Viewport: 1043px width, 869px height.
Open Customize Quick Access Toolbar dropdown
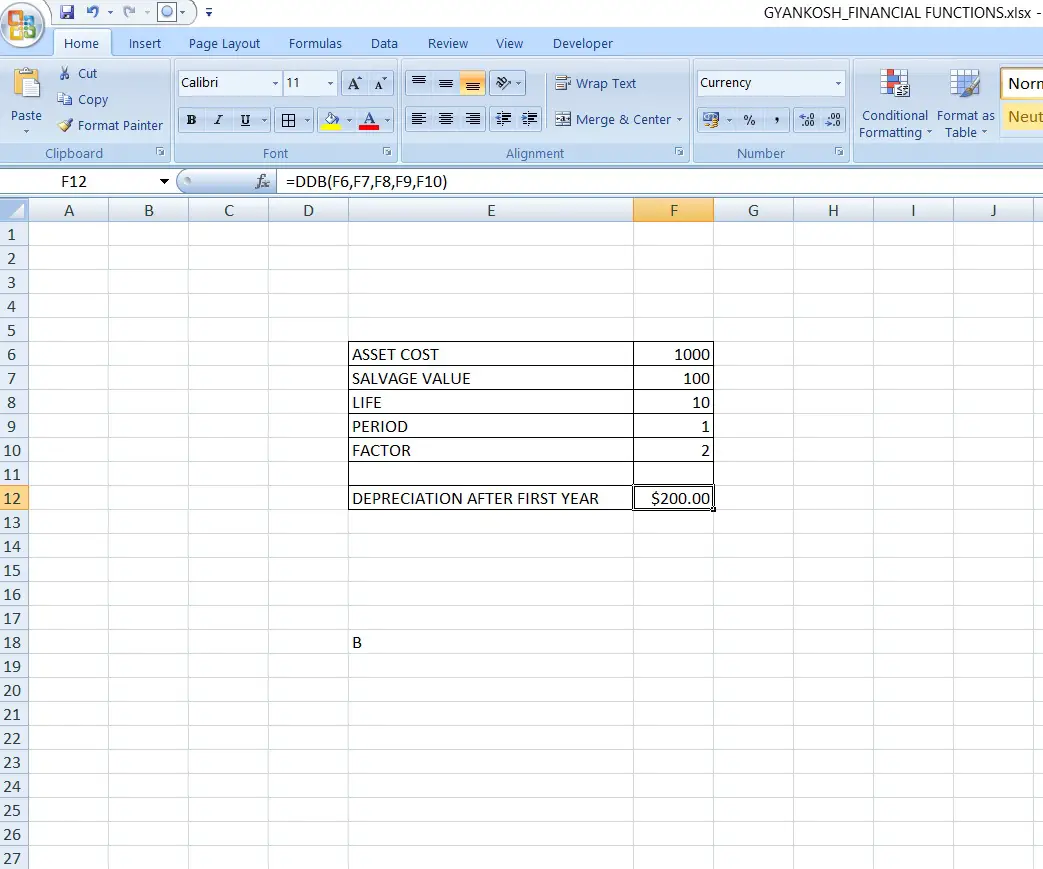pos(209,12)
